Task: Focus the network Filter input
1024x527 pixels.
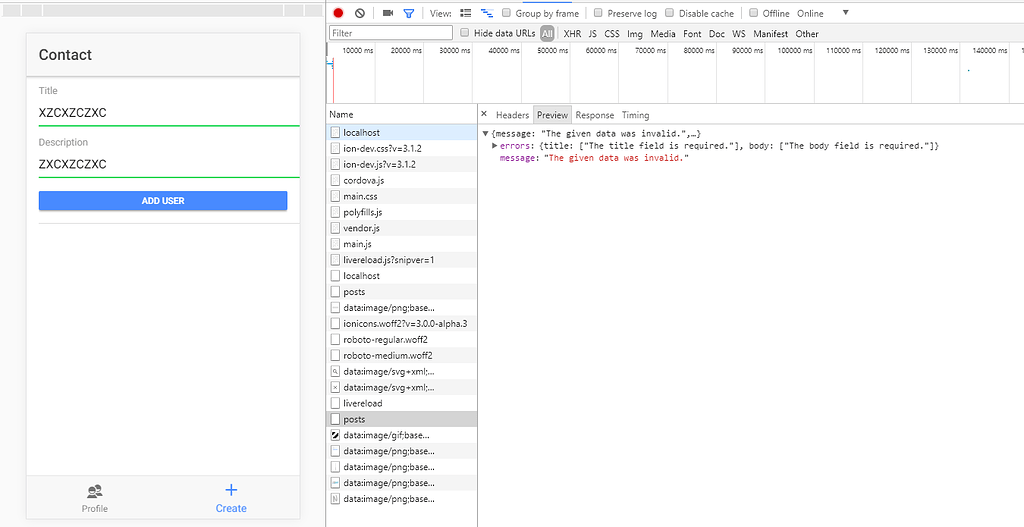Action: click(x=391, y=33)
